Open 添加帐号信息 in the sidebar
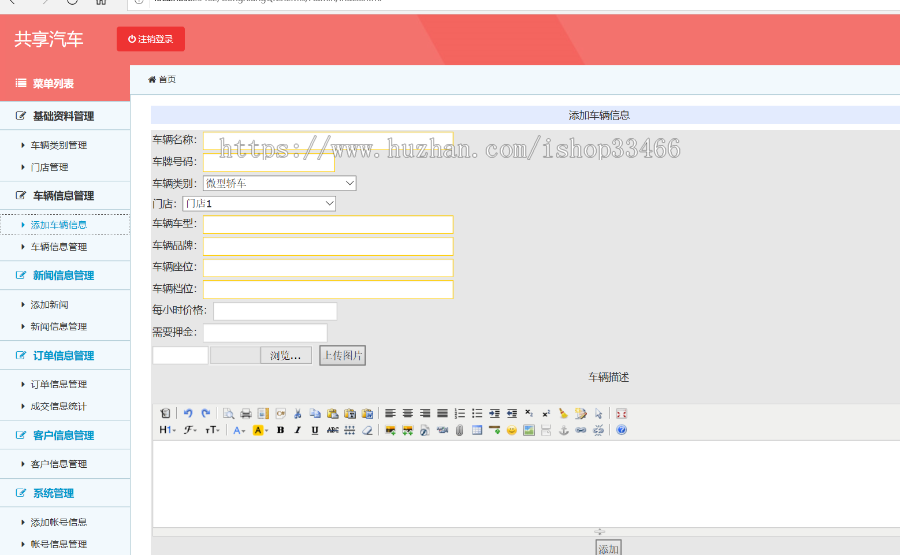 [x=59, y=522]
